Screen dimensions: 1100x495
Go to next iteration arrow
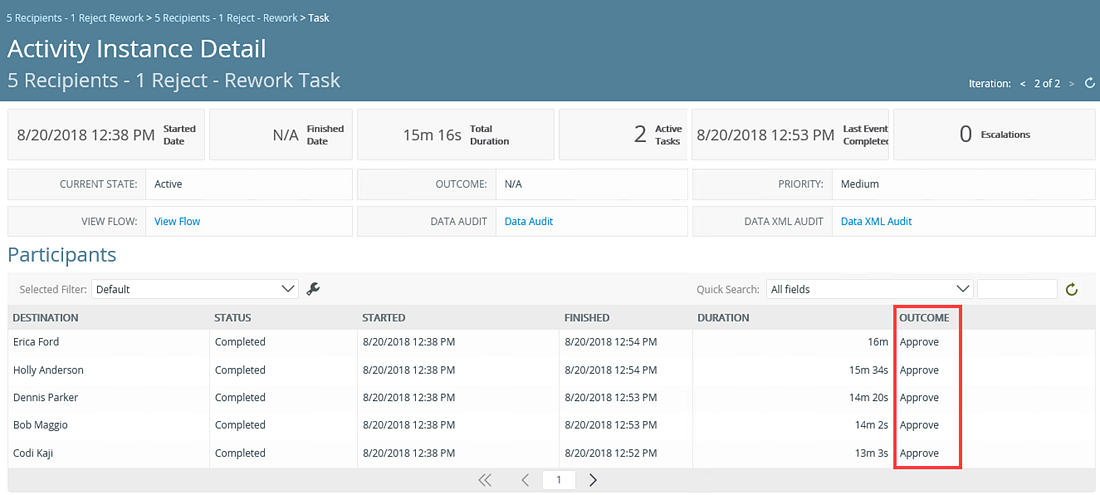[1072, 84]
